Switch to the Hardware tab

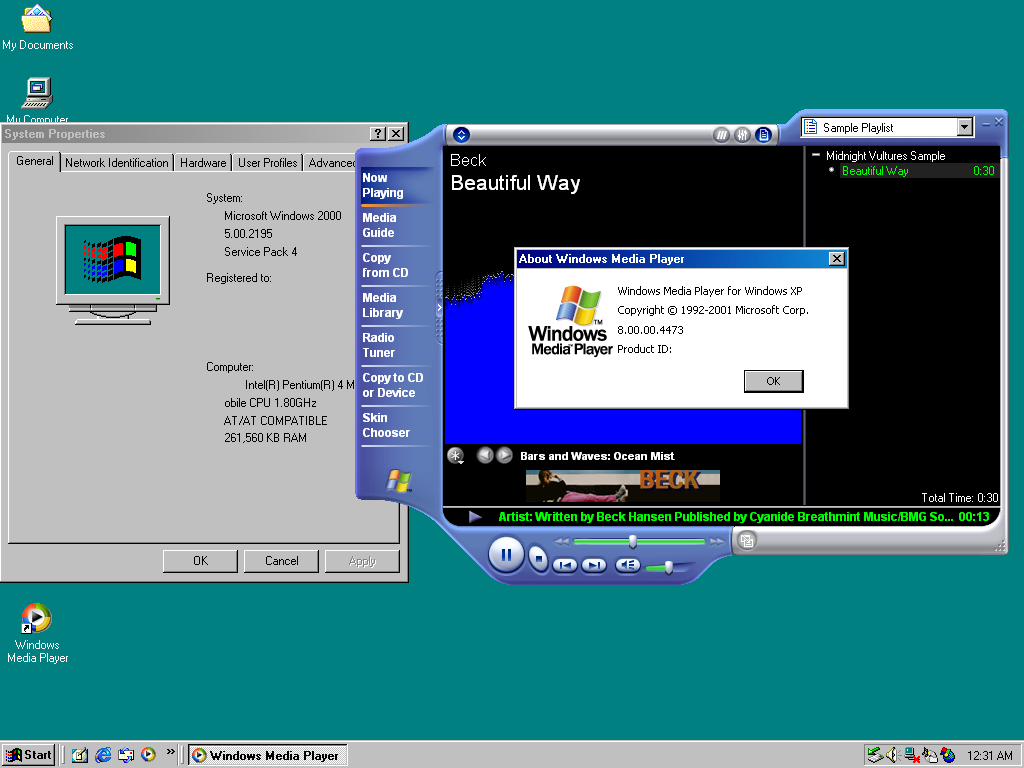point(203,163)
